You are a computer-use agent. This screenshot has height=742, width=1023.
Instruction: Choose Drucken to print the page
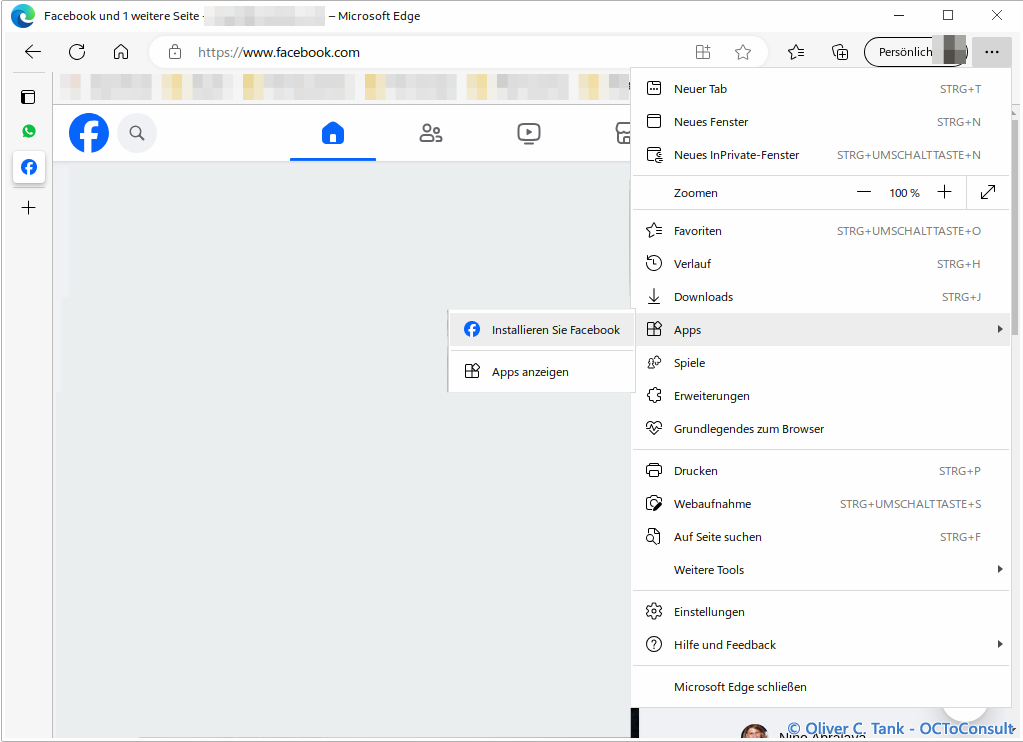[821, 471]
